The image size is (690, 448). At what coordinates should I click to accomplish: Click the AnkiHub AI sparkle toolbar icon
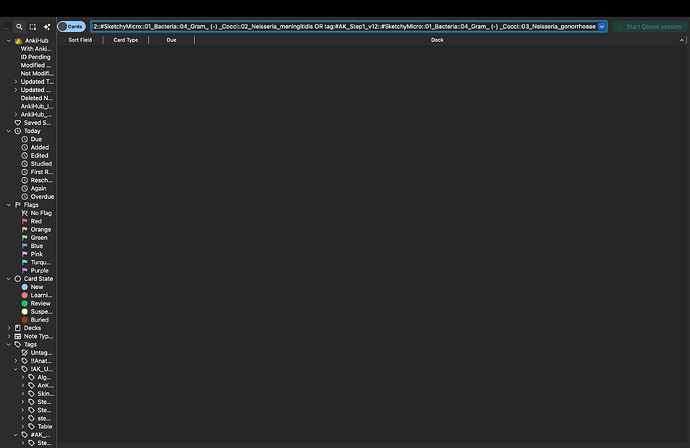(x=47, y=27)
